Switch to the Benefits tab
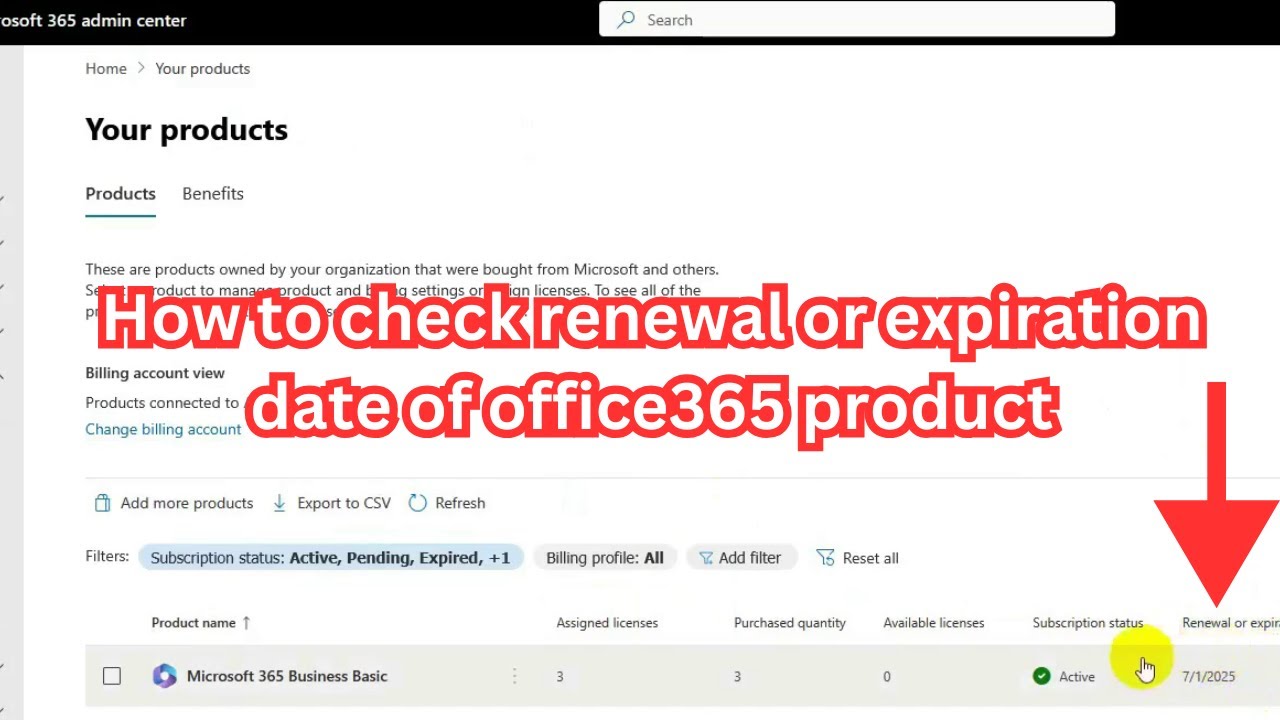The height and width of the screenshot is (720, 1280). 213,194
